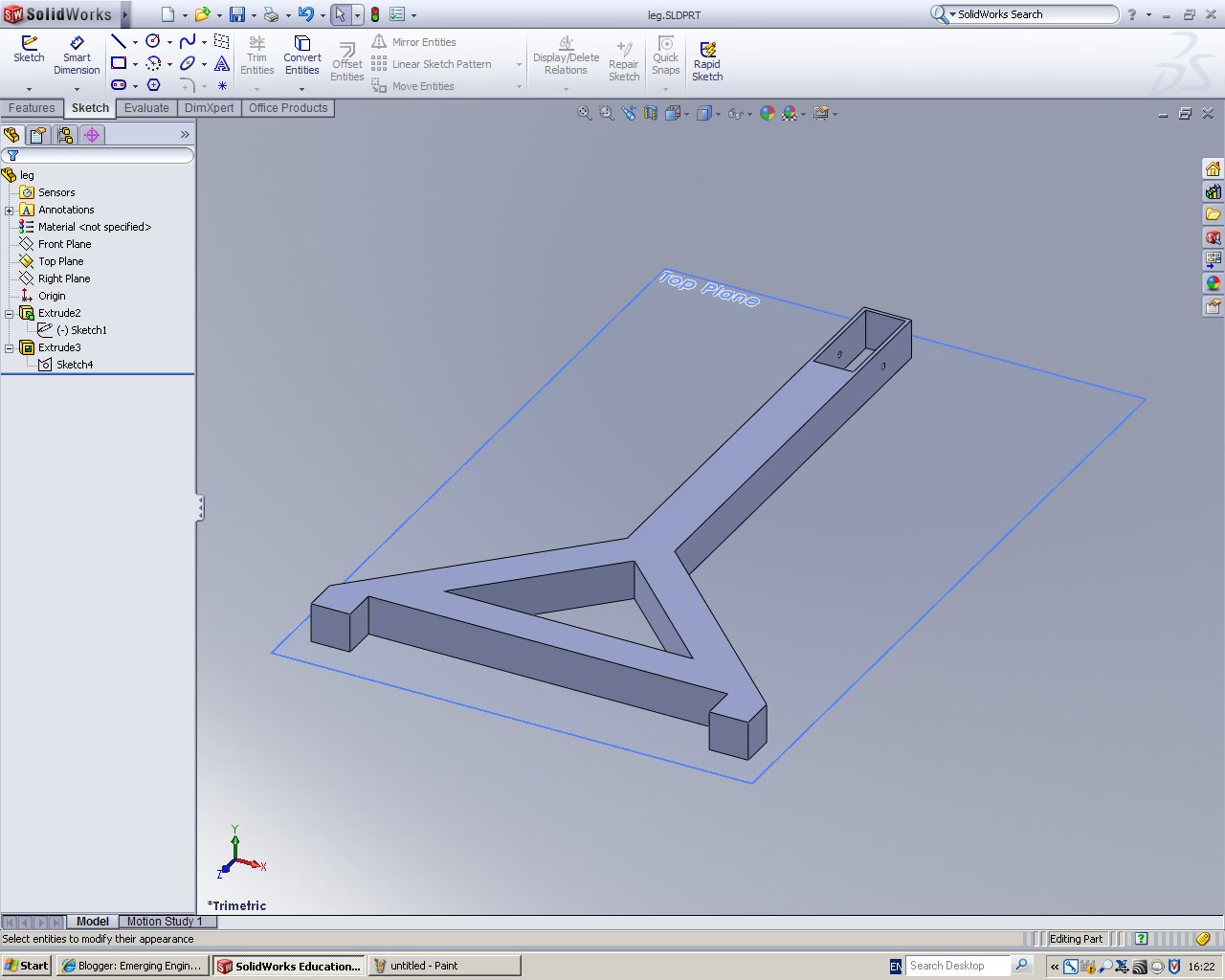
Task: Select the Smart Dimension tool
Action: (77, 57)
